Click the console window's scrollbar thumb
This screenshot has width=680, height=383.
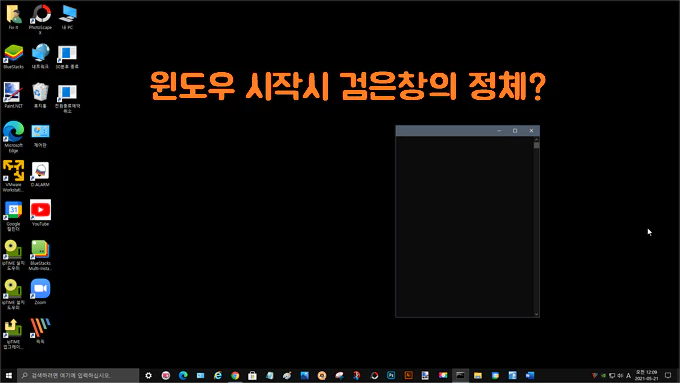[x=536, y=146]
